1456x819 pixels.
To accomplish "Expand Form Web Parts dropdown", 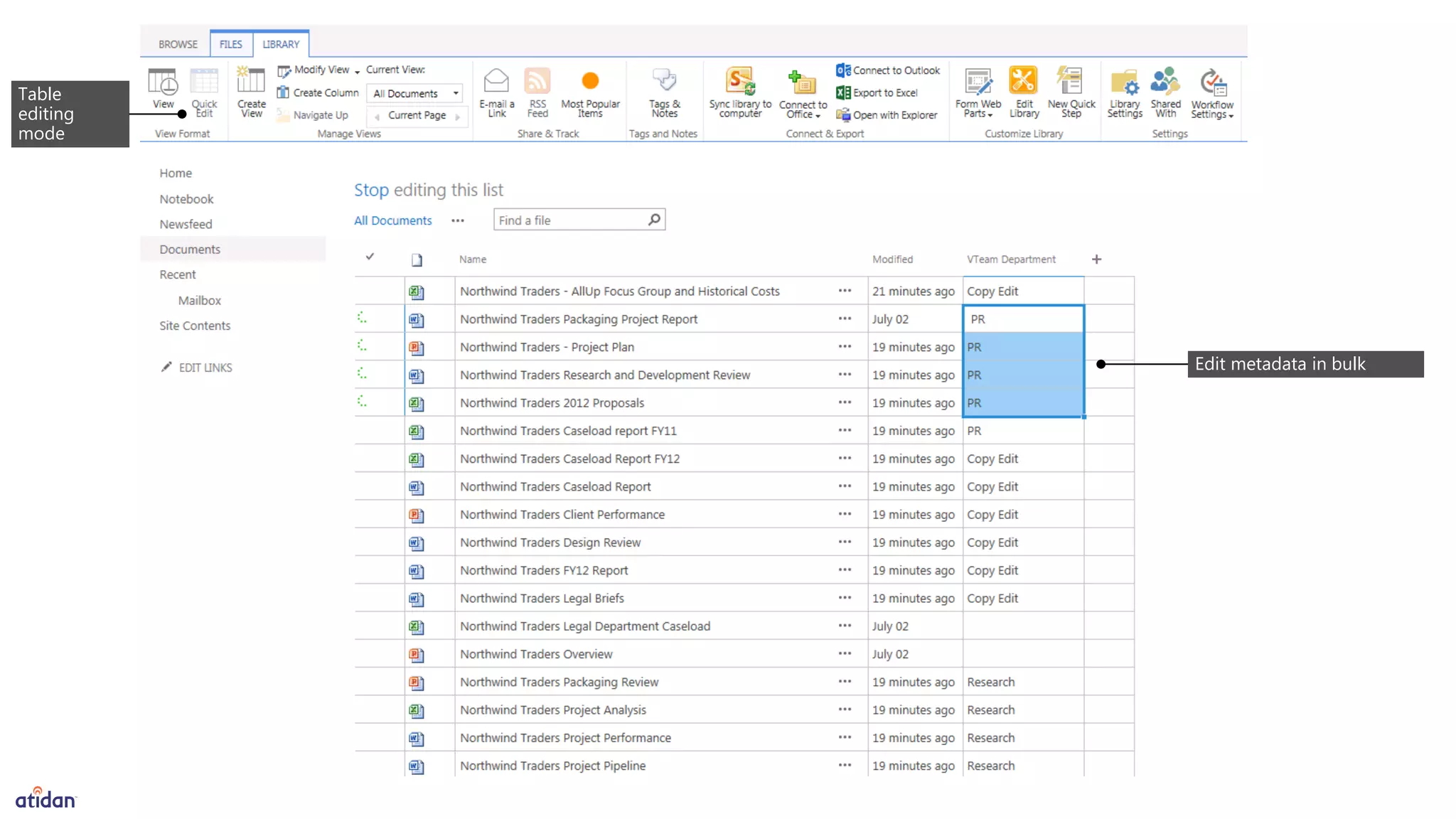I will point(990,115).
